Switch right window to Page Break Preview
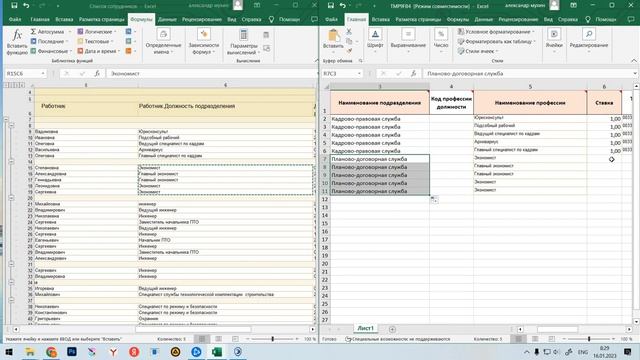The height and width of the screenshot is (360, 640). tap(552, 339)
